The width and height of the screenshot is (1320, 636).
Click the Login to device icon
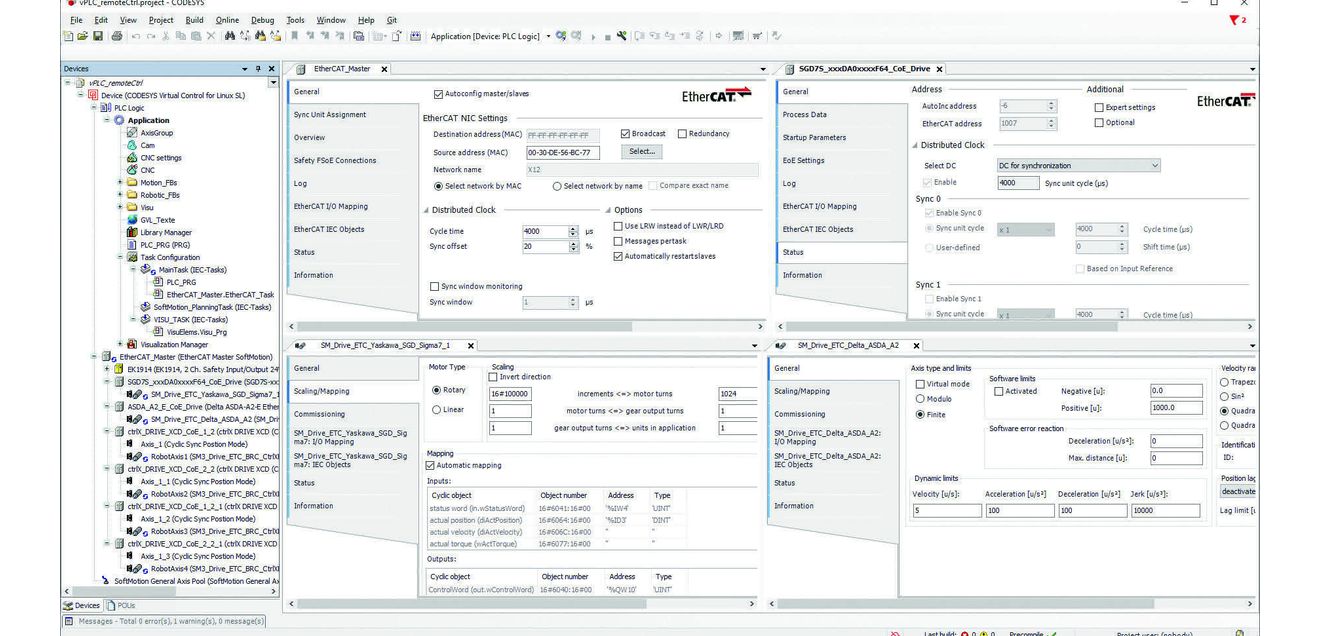click(x=563, y=36)
